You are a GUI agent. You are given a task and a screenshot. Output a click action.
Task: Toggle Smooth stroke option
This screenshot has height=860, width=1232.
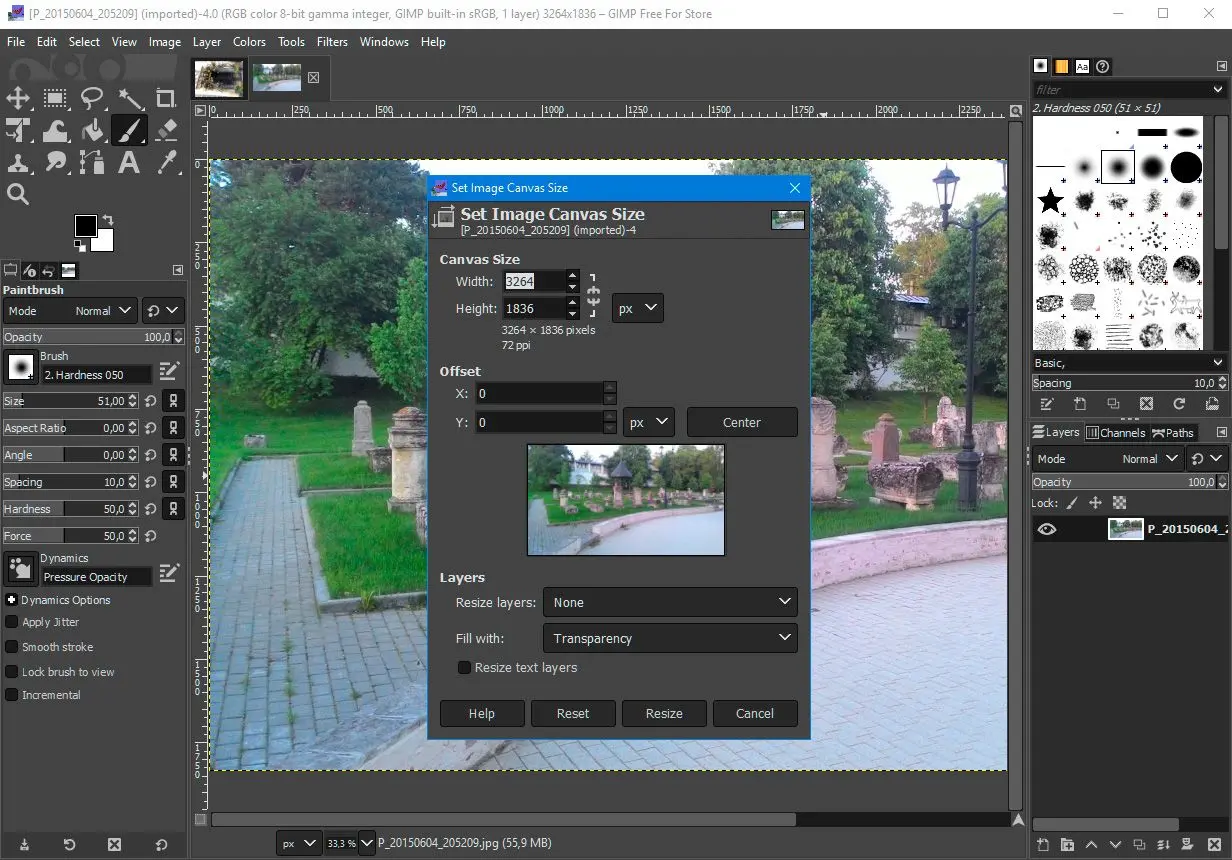point(12,647)
